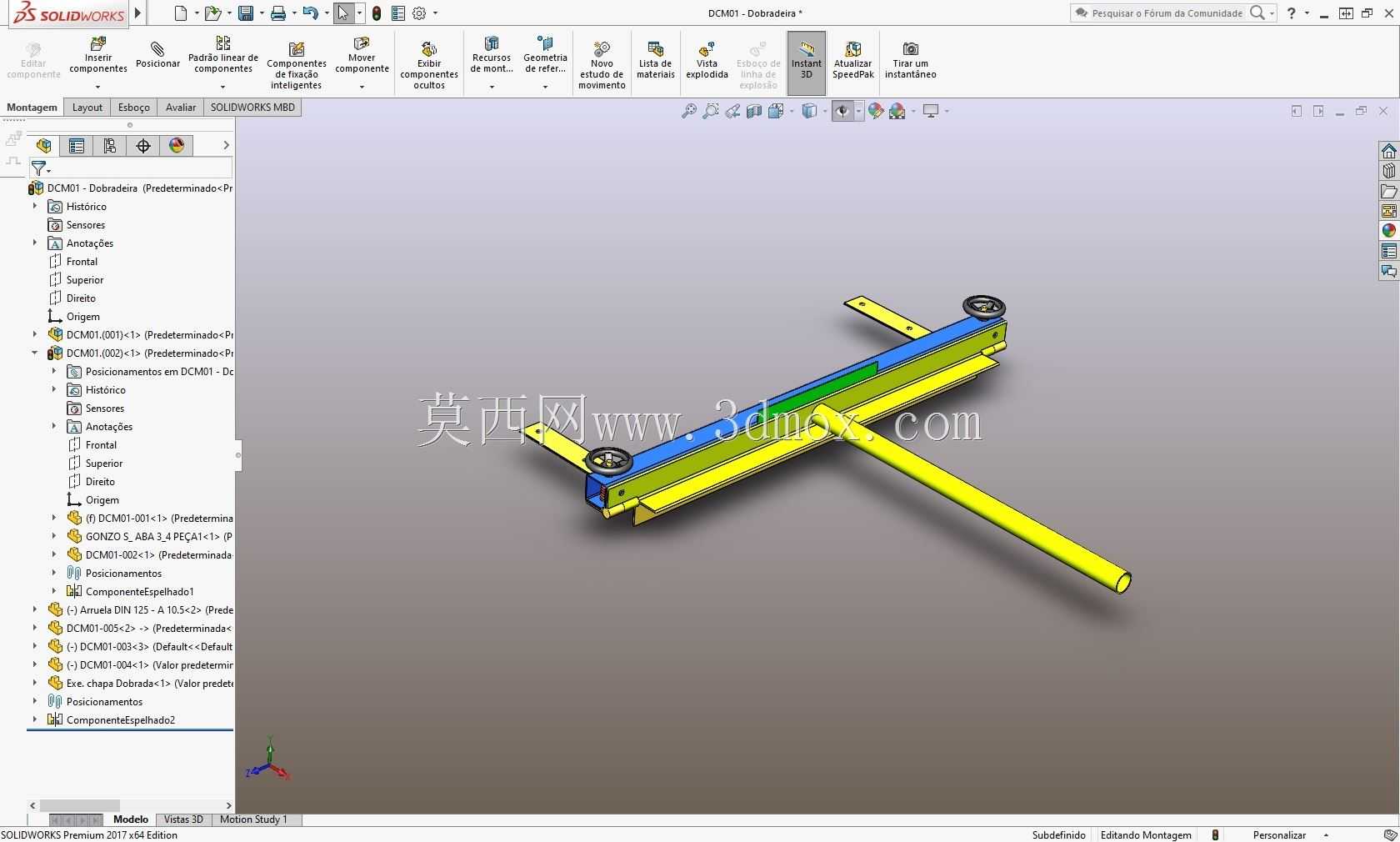Open the Motion Study 1 tab
This screenshot has height=842, width=1400.
253,819
